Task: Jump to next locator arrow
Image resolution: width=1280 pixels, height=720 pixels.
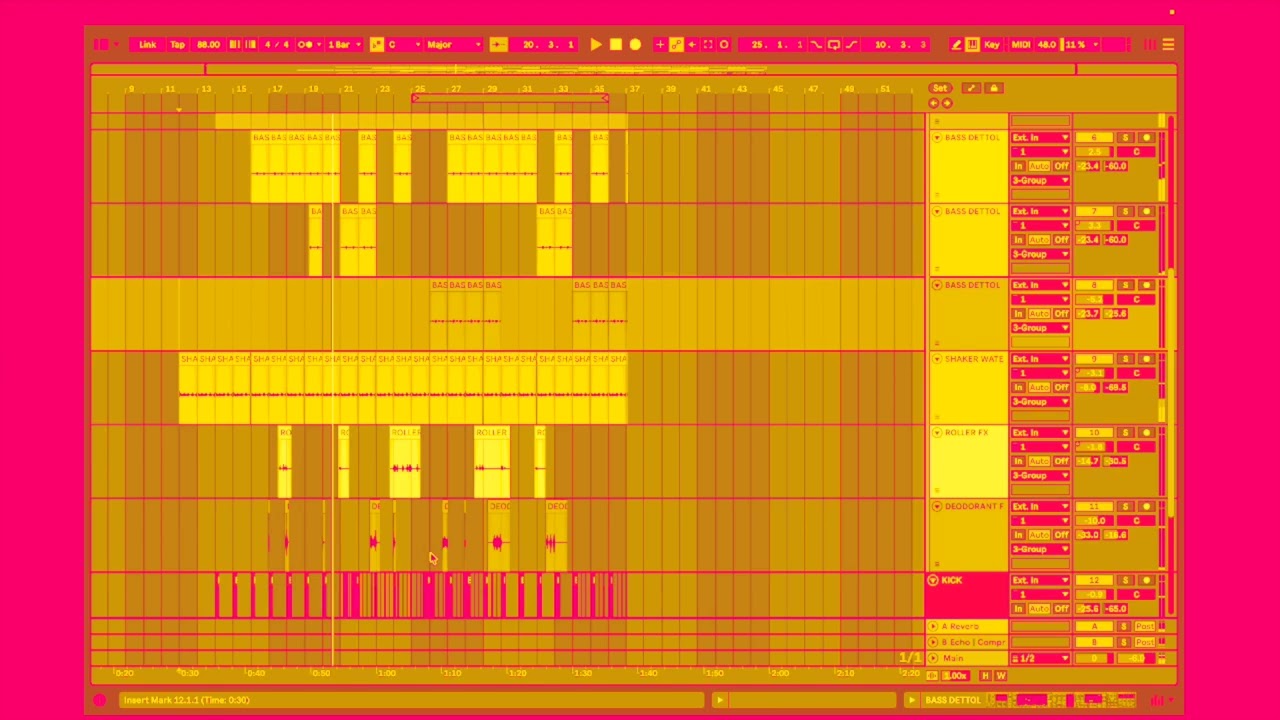Action: tap(946, 103)
